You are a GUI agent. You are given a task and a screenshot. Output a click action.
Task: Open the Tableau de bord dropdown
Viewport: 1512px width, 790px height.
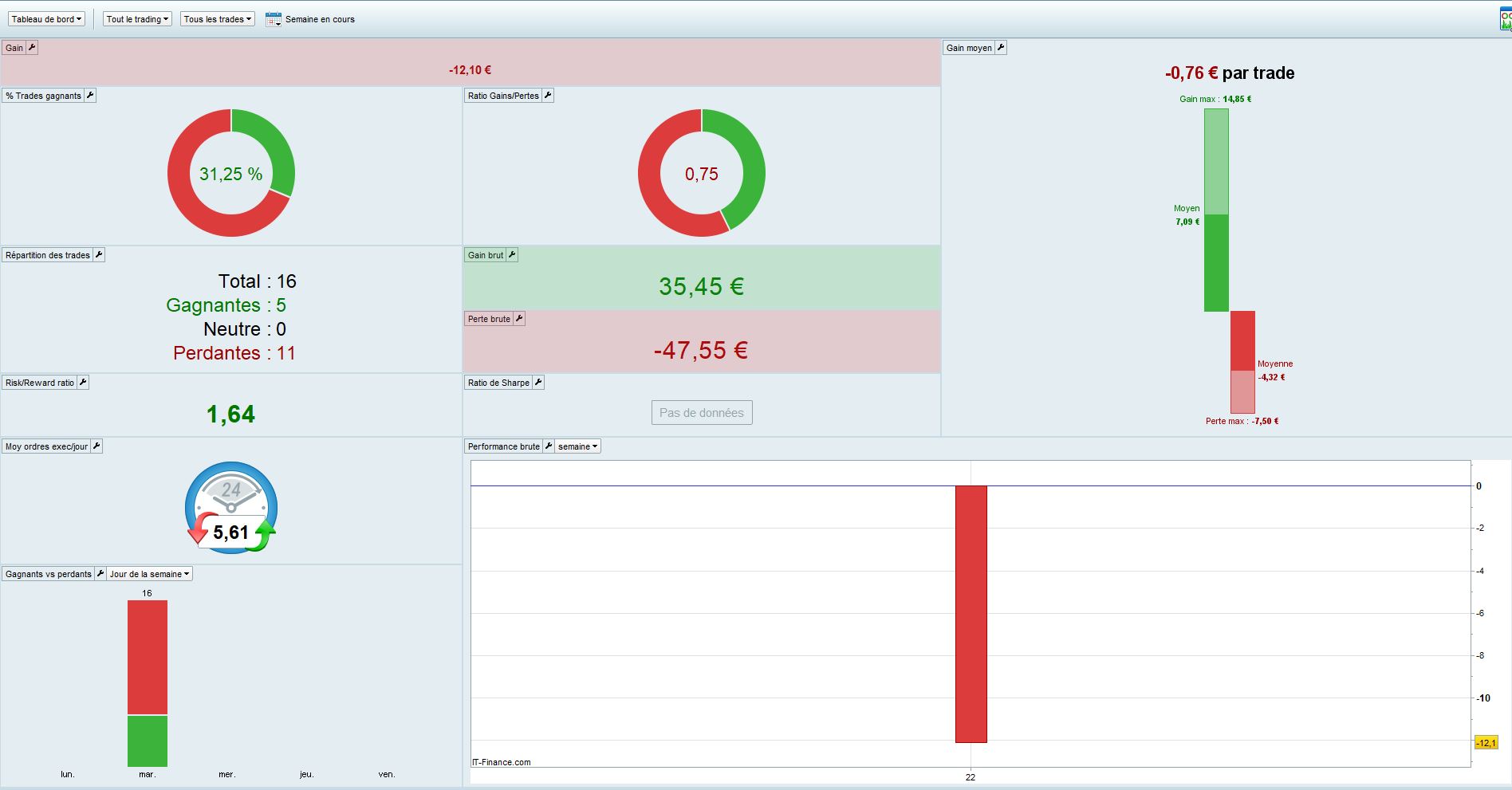(x=46, y=19)
